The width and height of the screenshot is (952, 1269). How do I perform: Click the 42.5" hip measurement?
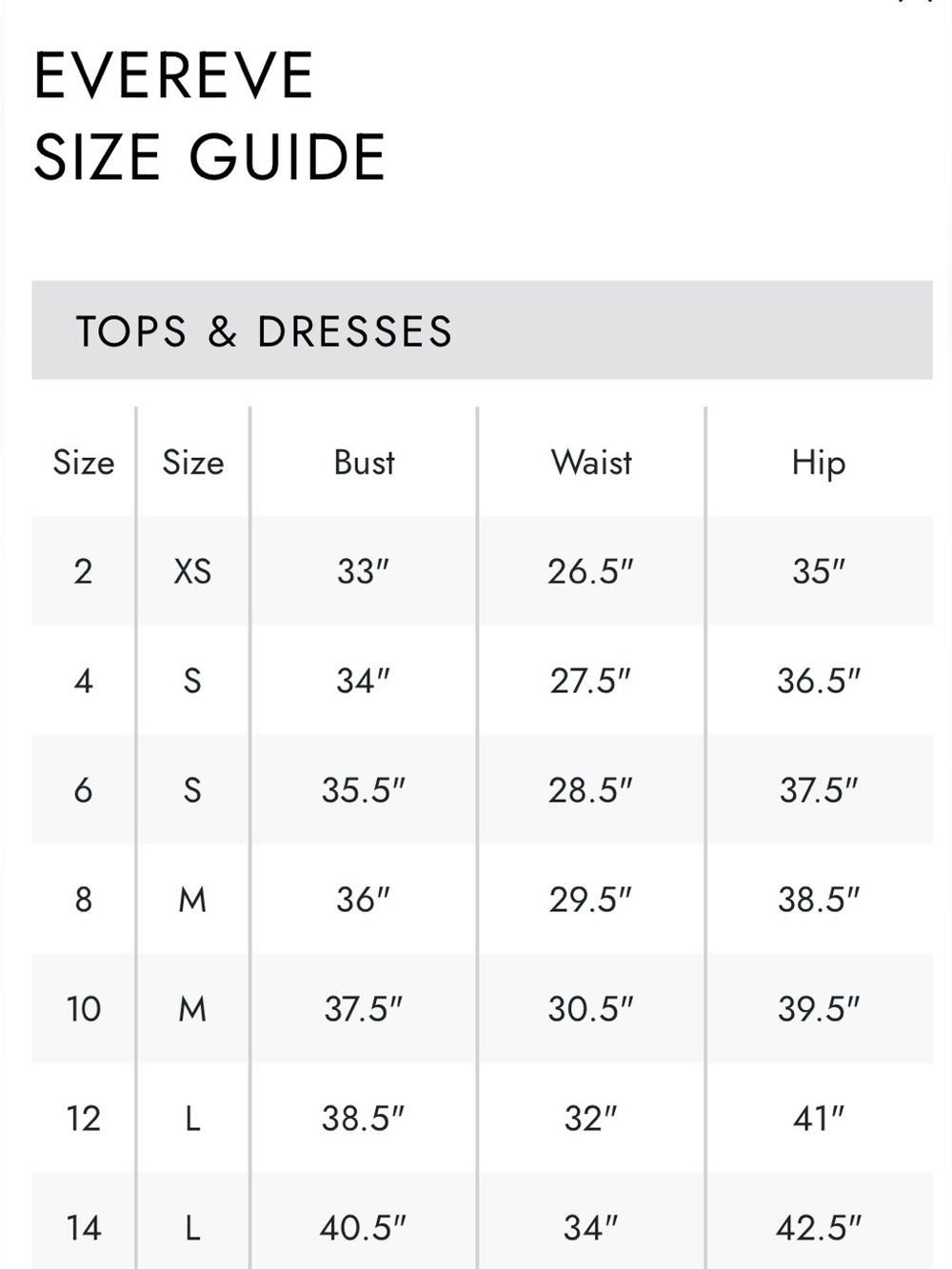pos(819,1228)
